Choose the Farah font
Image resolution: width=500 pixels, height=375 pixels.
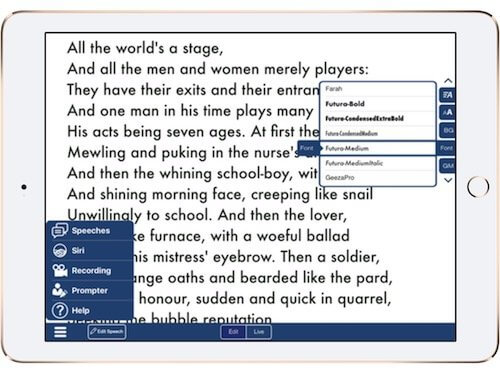tap(378, 89)
